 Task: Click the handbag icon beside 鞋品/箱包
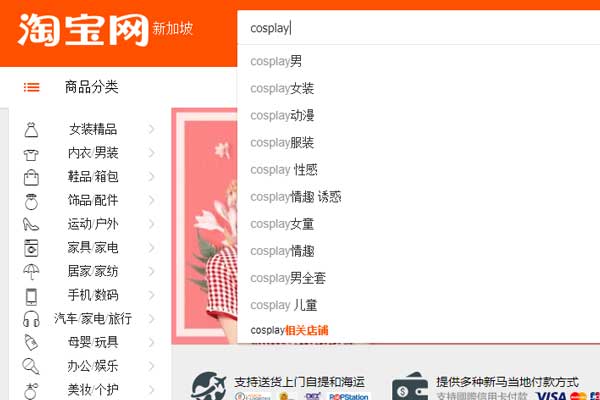(x=31, y=178)
